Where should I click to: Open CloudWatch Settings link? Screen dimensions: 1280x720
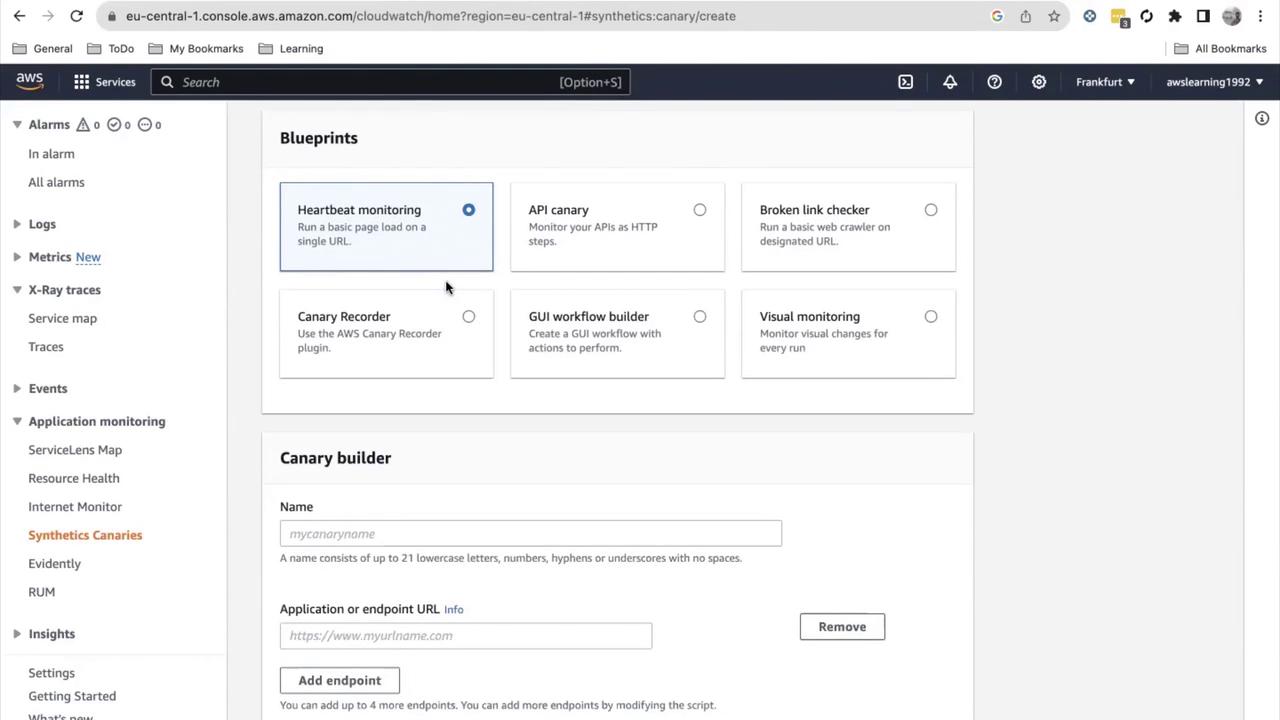pyautogui.click(x=52, y=673)
